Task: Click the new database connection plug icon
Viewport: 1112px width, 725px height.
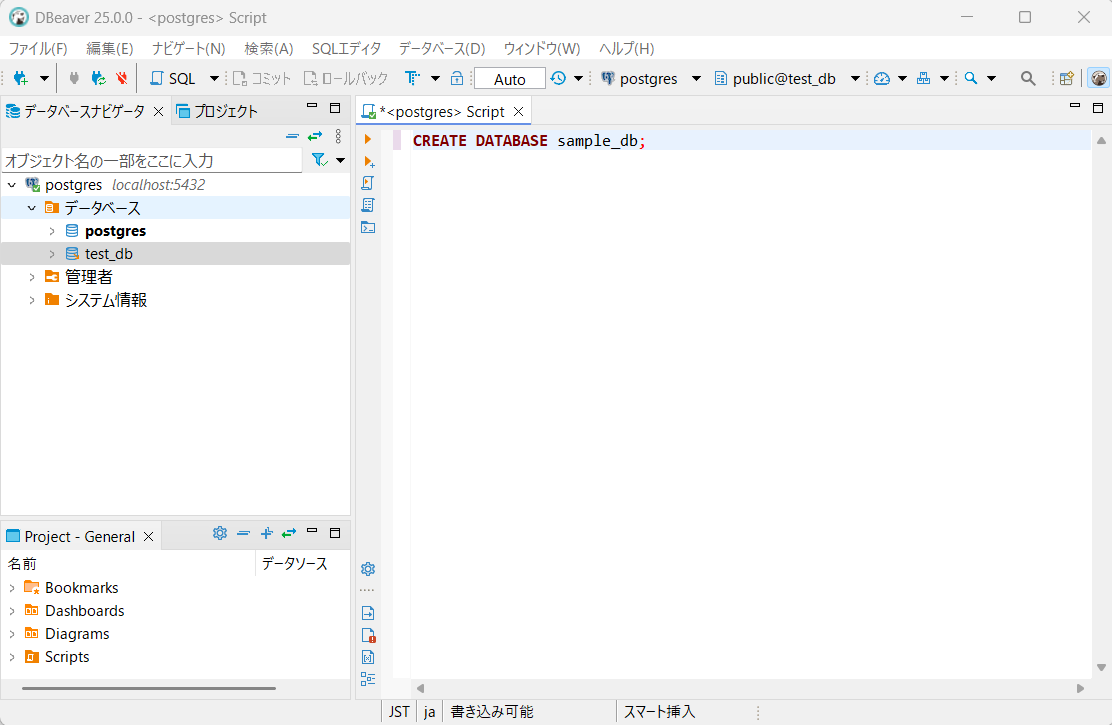Action: point(20,78)
